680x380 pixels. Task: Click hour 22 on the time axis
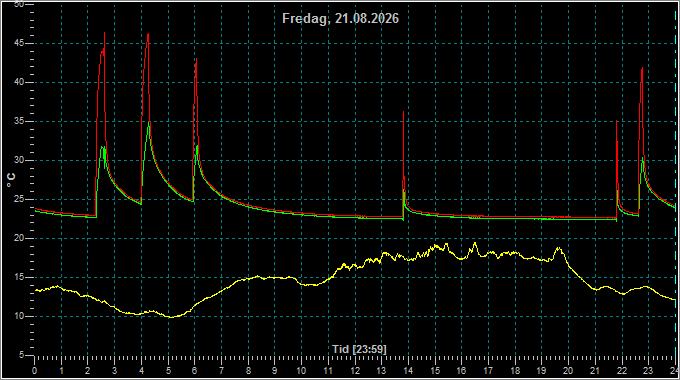click(x=621, y=371)
